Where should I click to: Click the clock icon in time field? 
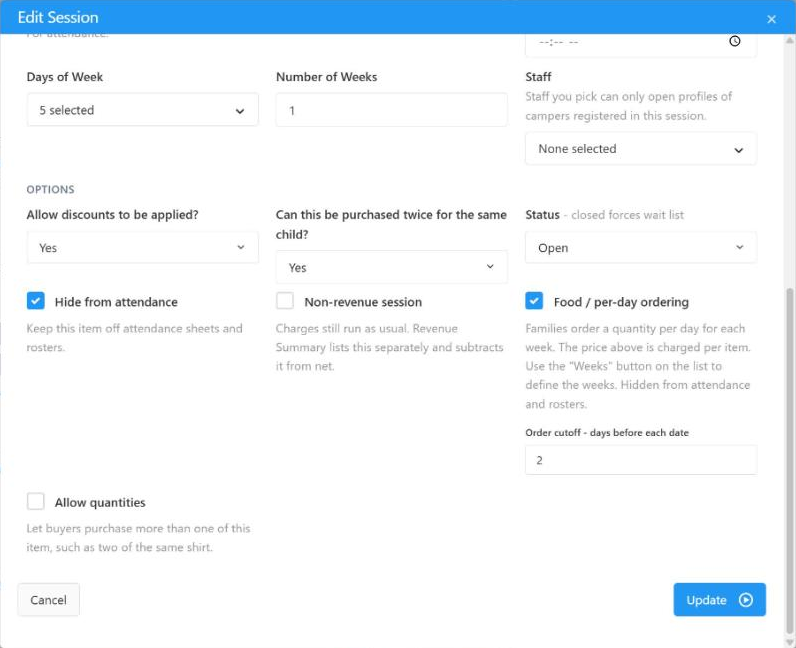pos(735,41)
